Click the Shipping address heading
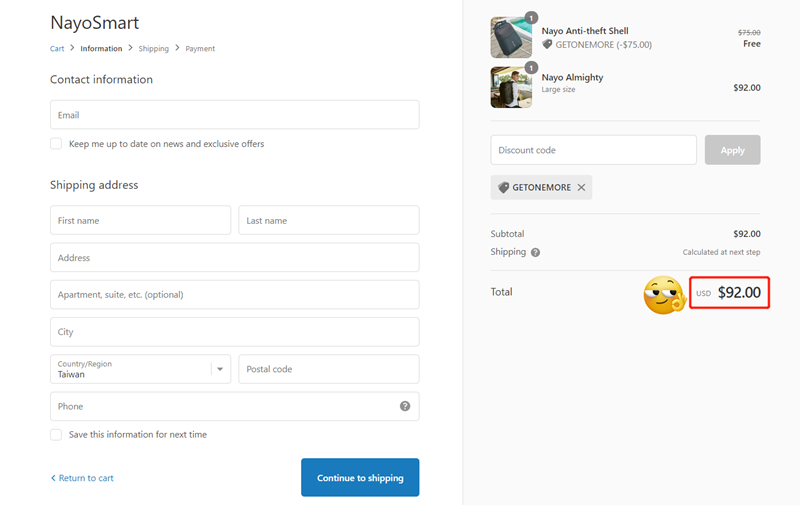Screen dimensions: 800x505 pyautogui.click(x=94, y=185)
